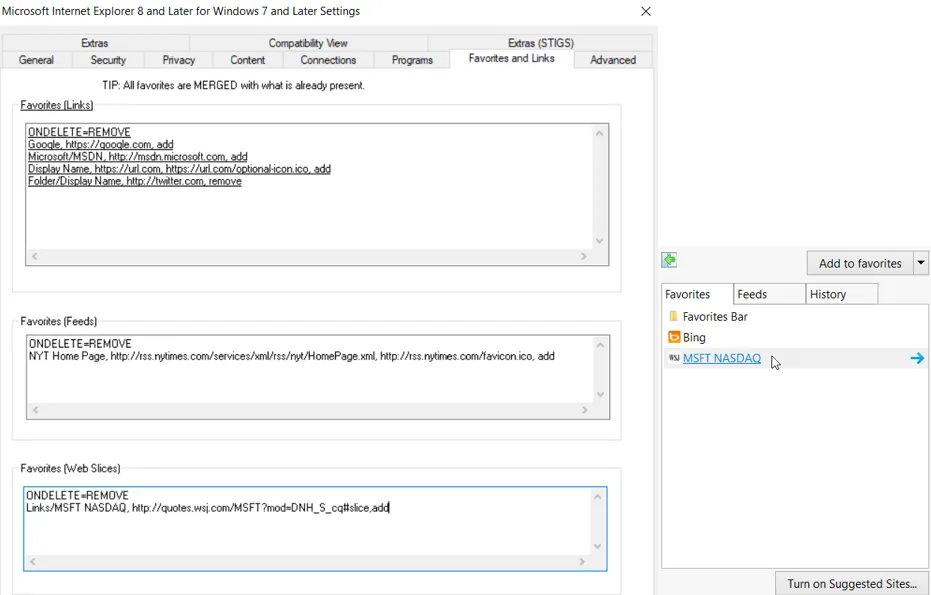Open the Favorites Bar folder
Viewport: 931px width, 595px height.
(x=715, y=317)
